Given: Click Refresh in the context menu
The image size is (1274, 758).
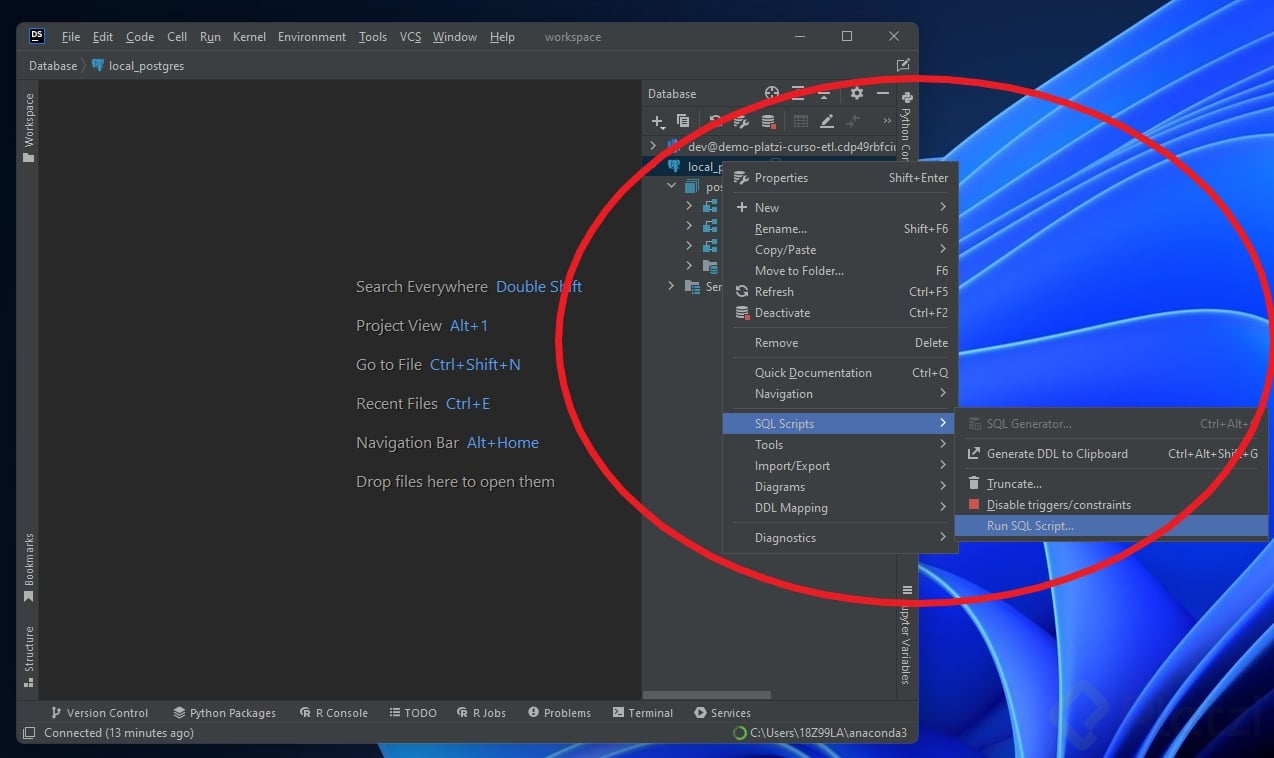Looking at the screenshot, I should (840, 292).
